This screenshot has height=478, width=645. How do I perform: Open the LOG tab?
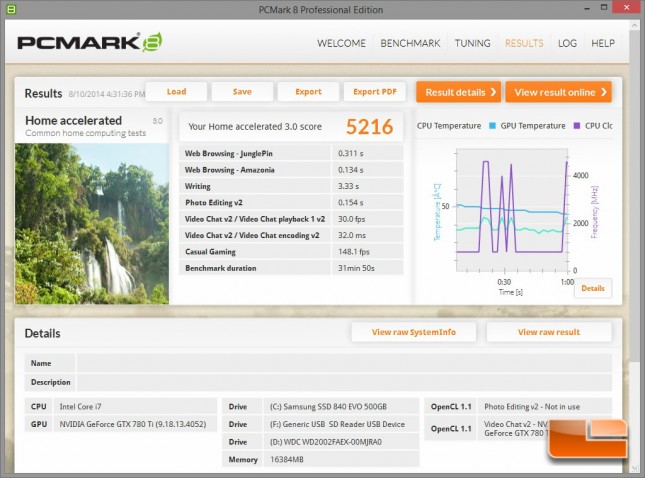[567, 43]
